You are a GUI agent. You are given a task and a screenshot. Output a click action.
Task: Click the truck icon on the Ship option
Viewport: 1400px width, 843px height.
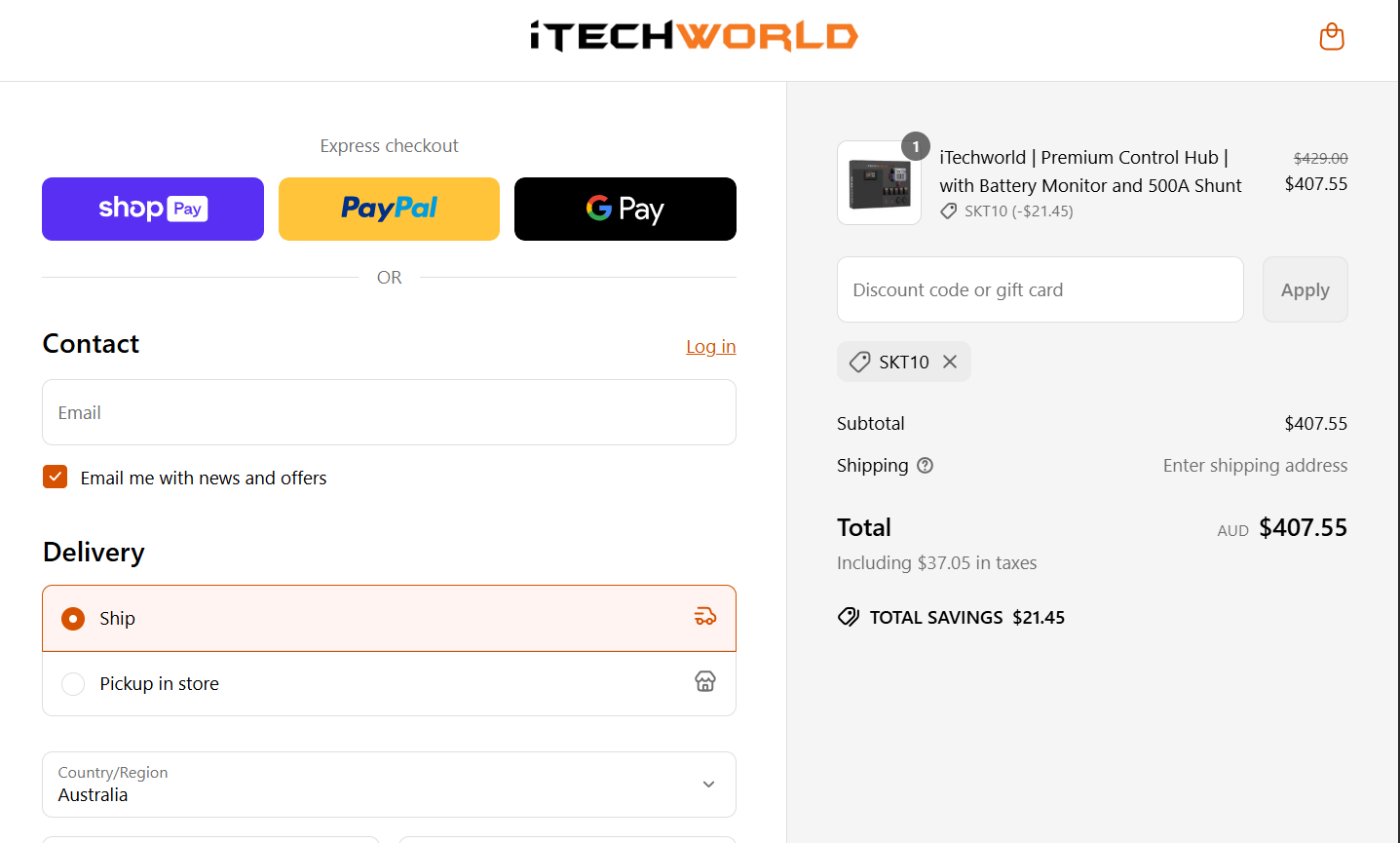(704, 618)
